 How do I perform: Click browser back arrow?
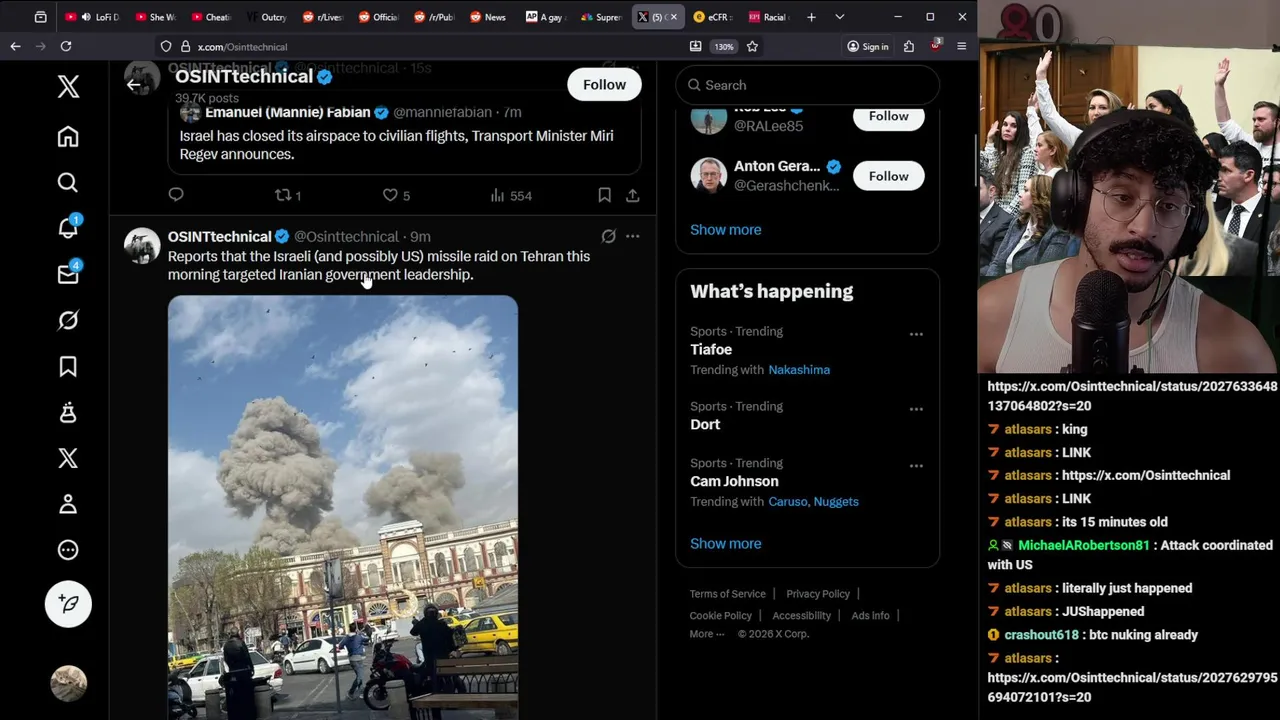(15, 46)
